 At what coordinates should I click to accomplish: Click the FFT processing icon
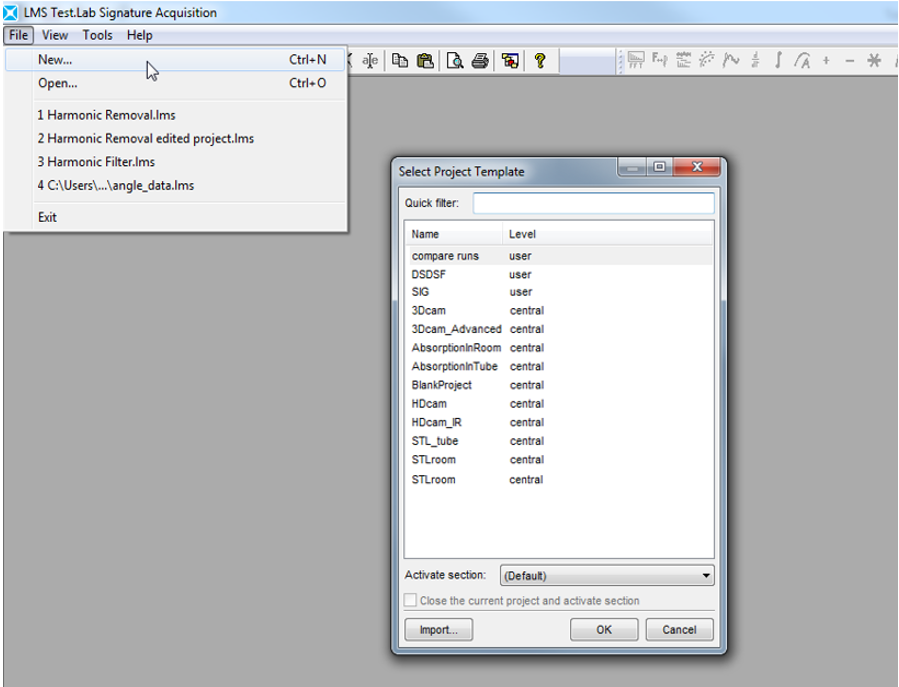click(x=636, y=60)
